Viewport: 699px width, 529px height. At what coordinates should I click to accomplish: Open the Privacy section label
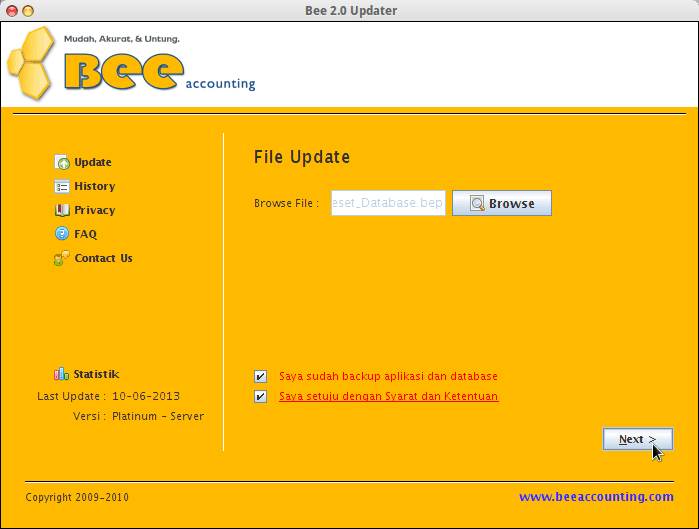tap(95, 210)
